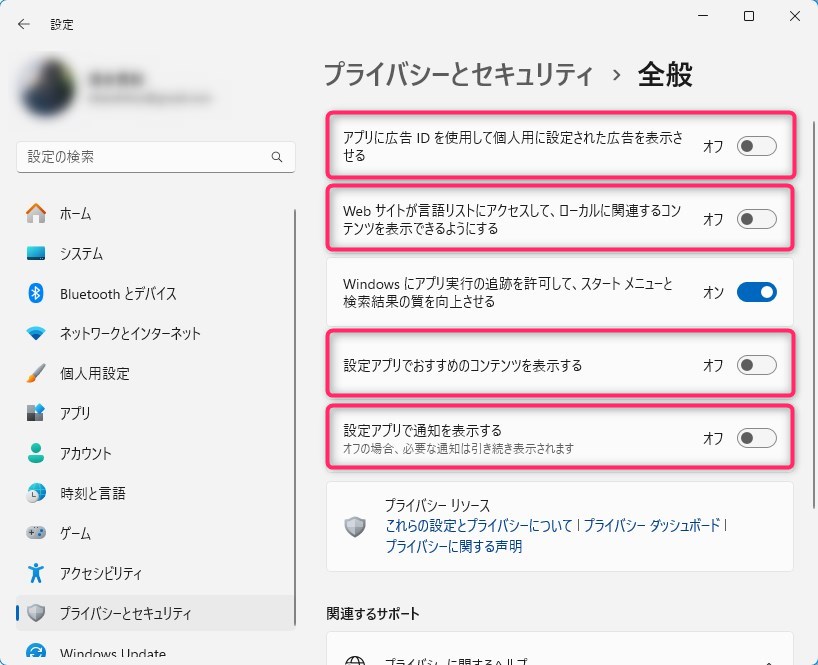The image size is (818, 665).
Task: Click the Home icon in sidebar
Action: click(36, 213)
